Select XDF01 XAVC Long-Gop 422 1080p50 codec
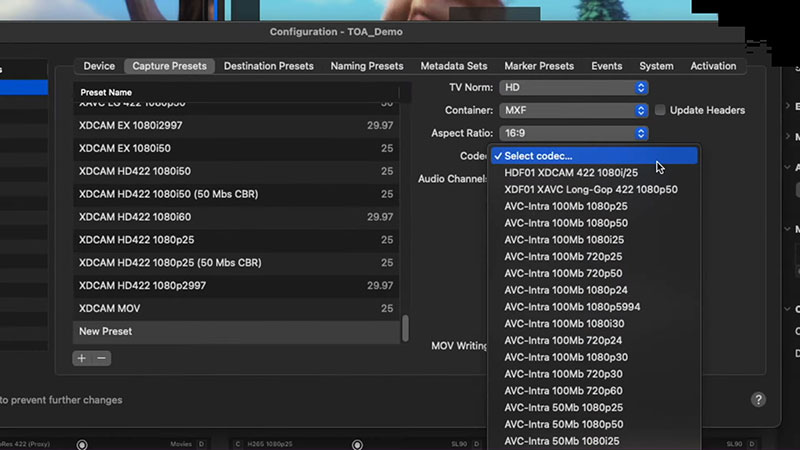The image size is (800, 450). click(x=590, y=189)
